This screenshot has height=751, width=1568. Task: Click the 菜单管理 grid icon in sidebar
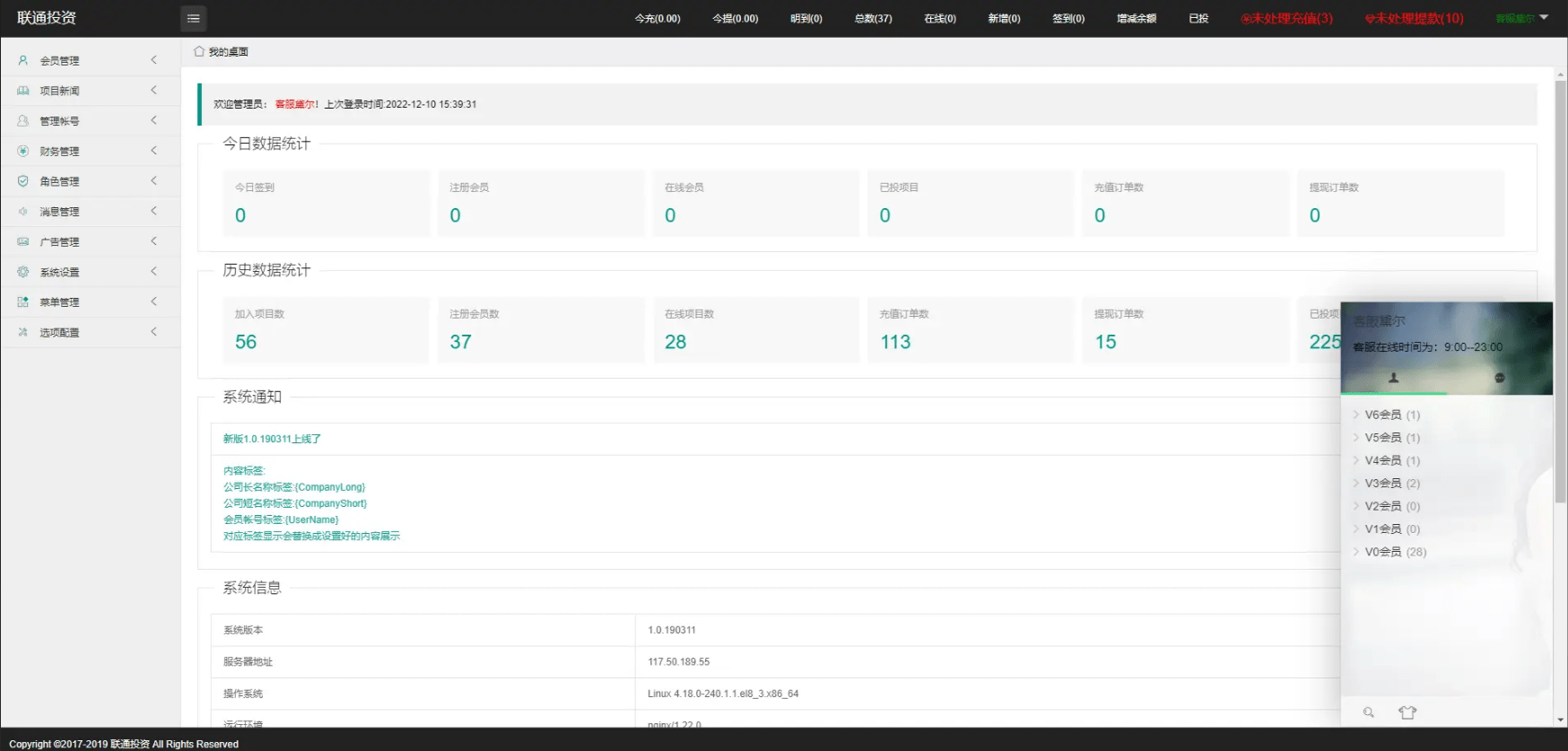23,301
